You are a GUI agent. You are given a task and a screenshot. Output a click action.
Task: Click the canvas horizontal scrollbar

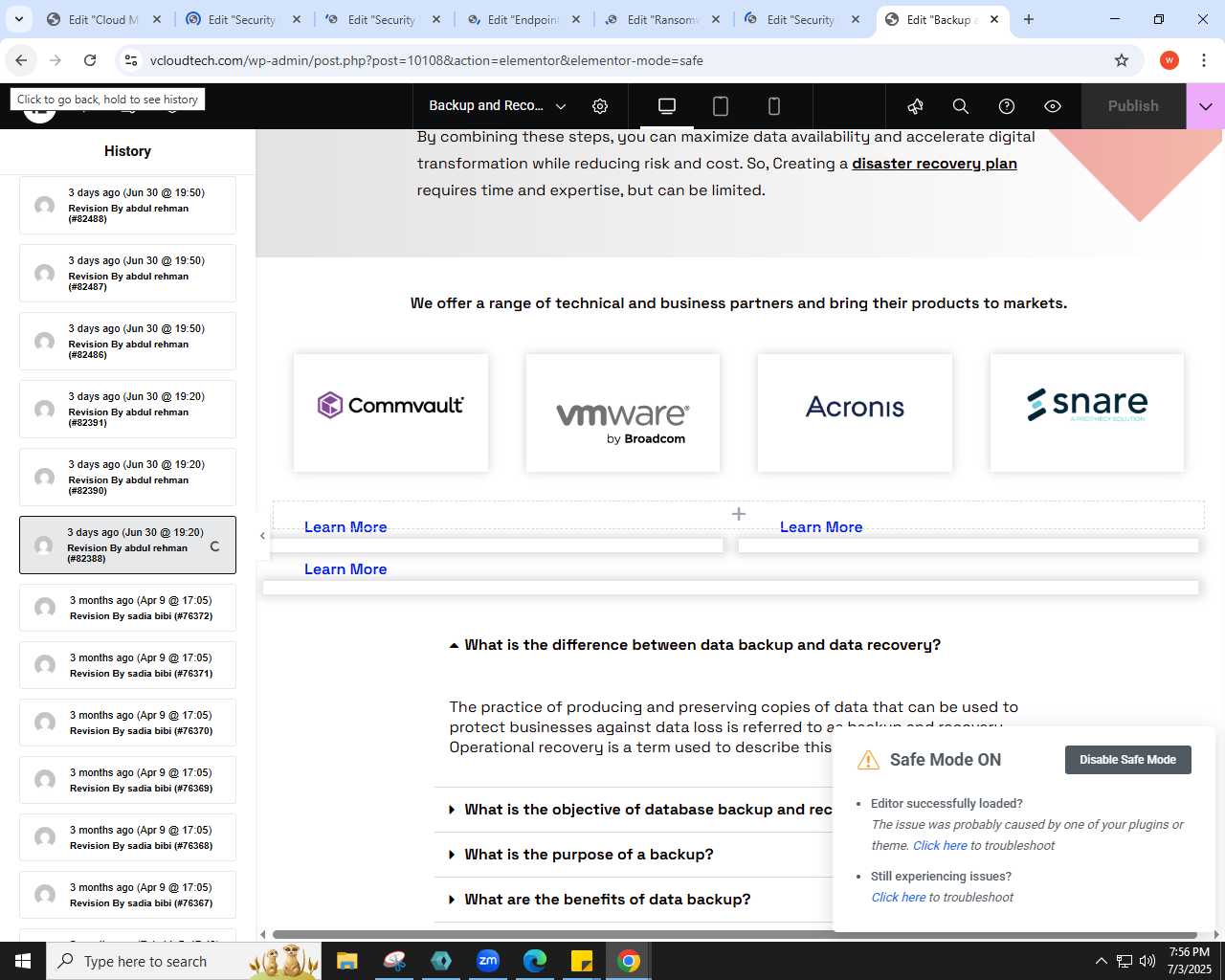pos(734,934)
